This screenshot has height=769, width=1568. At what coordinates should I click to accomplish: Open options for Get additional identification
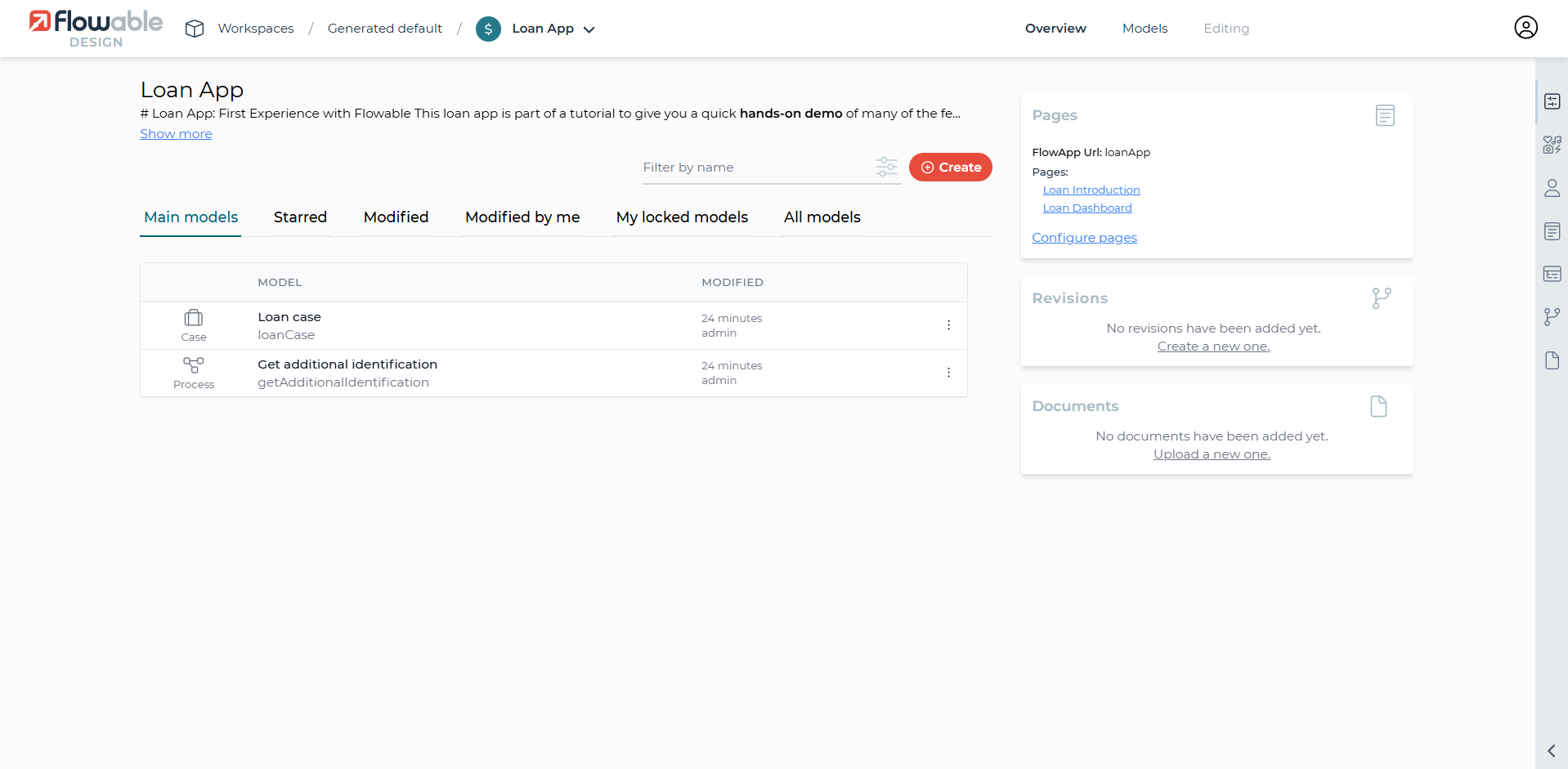[x=948, y=373]
